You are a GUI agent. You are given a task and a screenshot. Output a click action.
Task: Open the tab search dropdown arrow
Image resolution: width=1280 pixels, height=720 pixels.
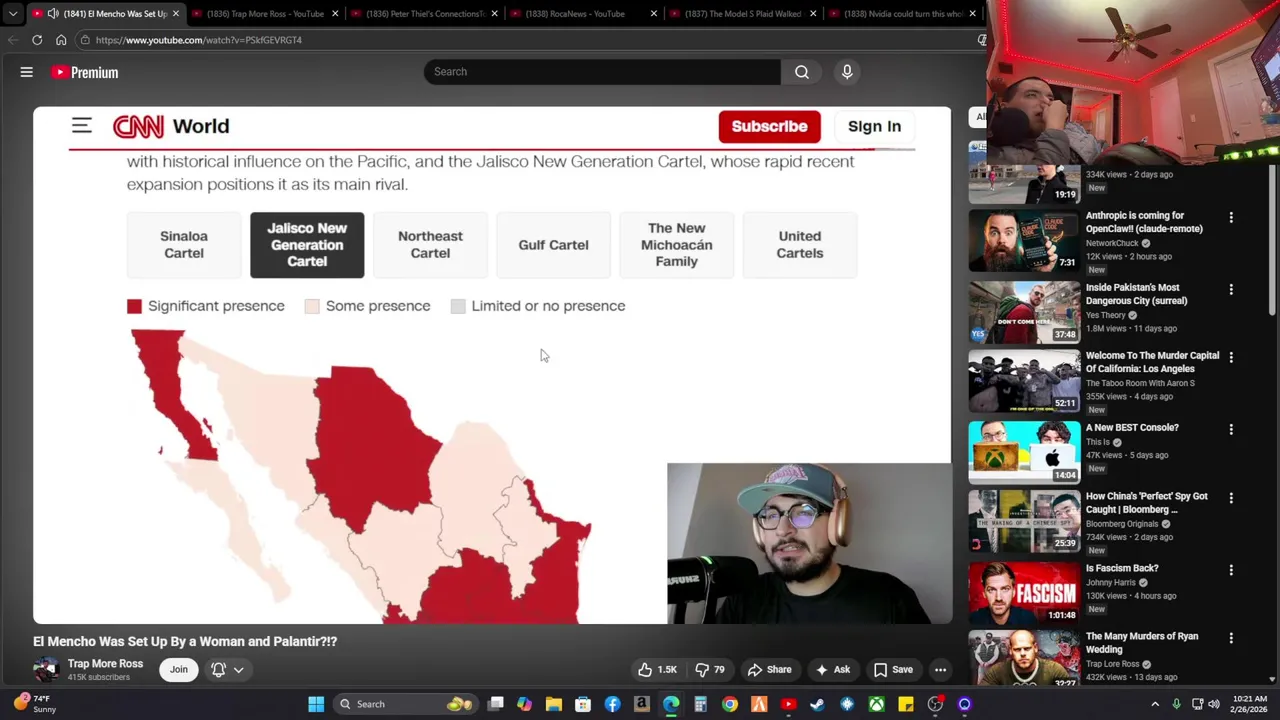pyautogui.click(x=12, y=14)
